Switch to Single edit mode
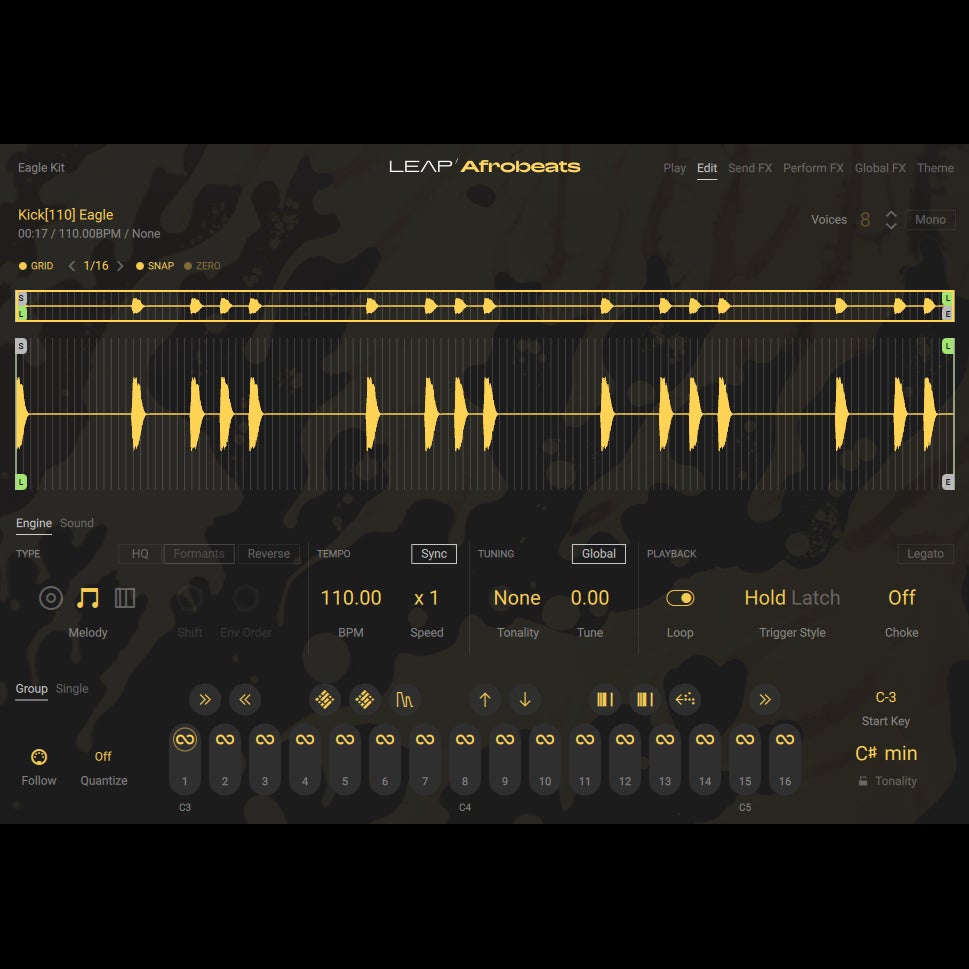The height and width of the screenshot is (969, 969). coord(72,688)
